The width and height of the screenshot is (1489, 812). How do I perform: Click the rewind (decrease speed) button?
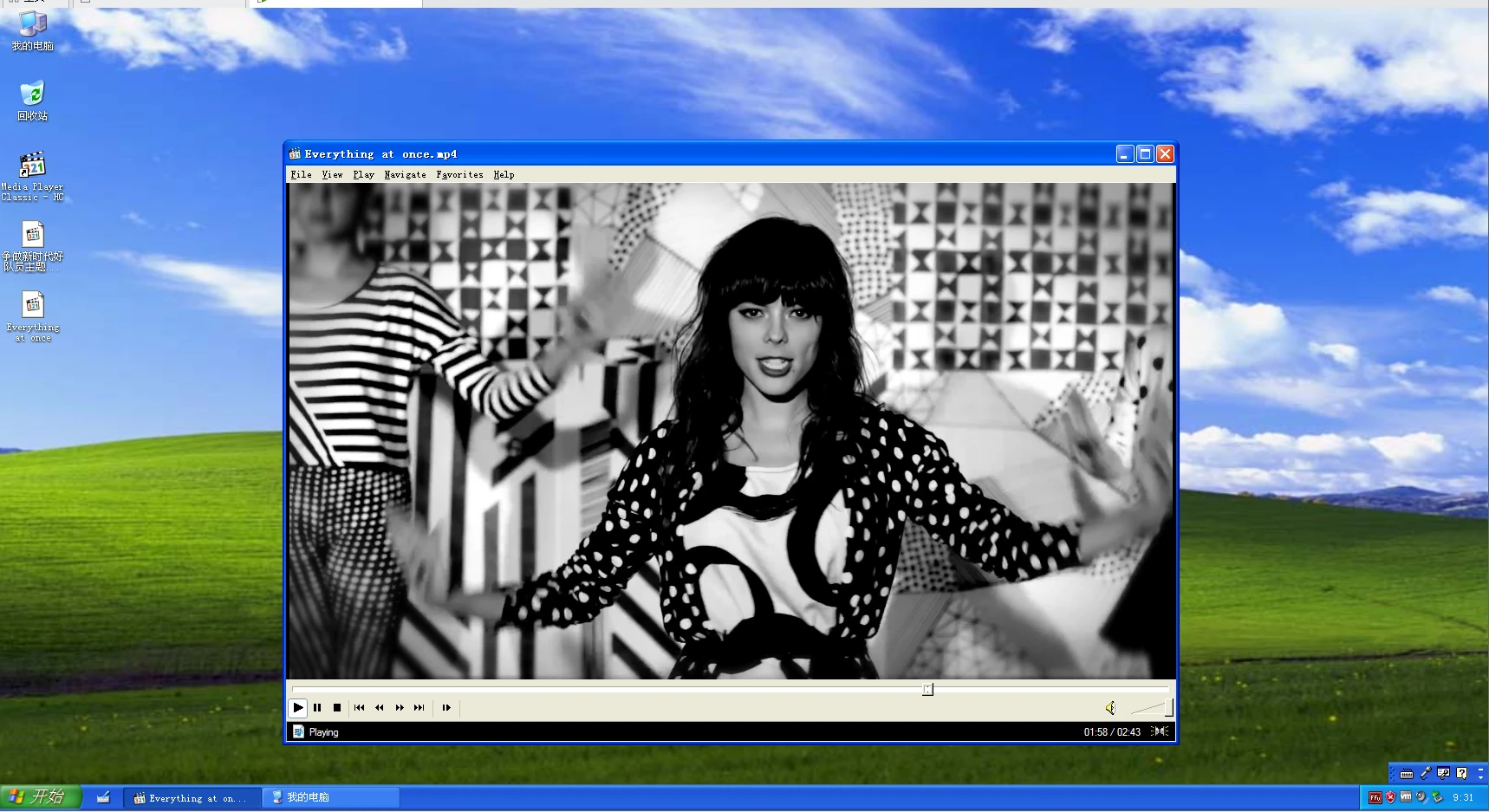coord(379,708)
